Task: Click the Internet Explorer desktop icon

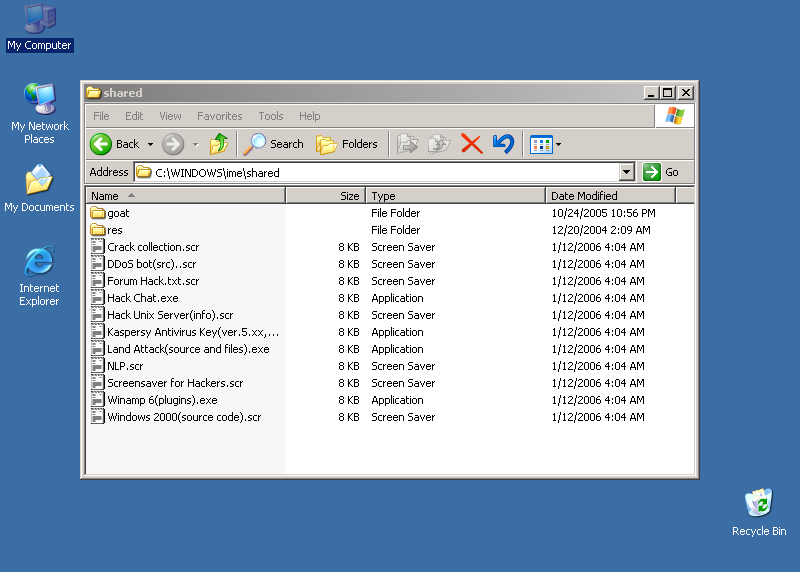Action: [x=39, y=261]
